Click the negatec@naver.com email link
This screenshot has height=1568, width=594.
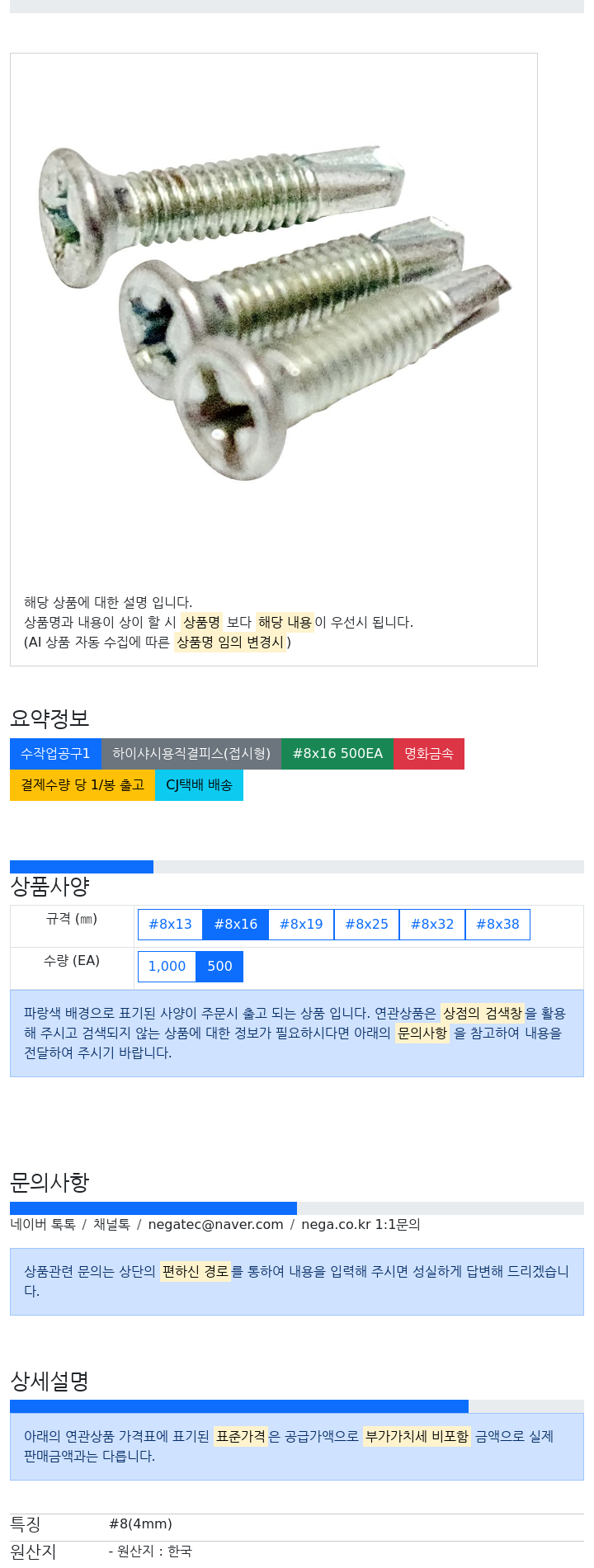[215, 1225]
